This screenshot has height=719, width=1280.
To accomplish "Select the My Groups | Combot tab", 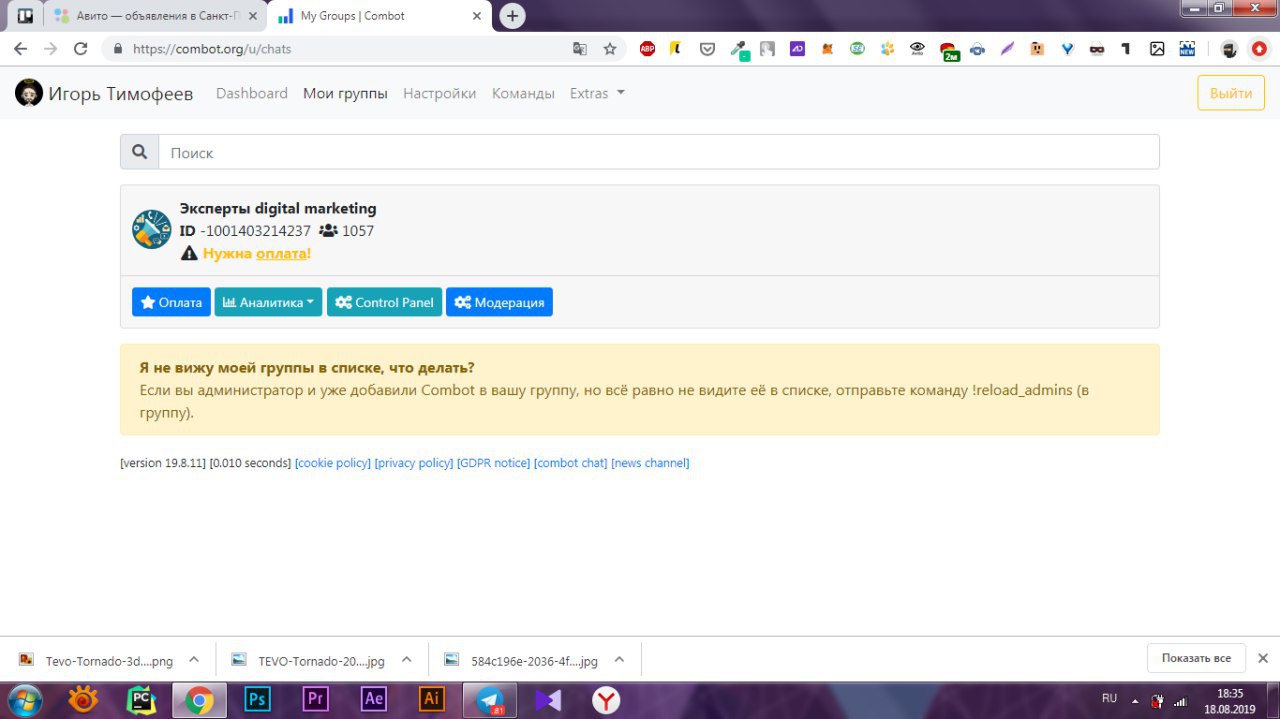I will (x=378, y=16).
